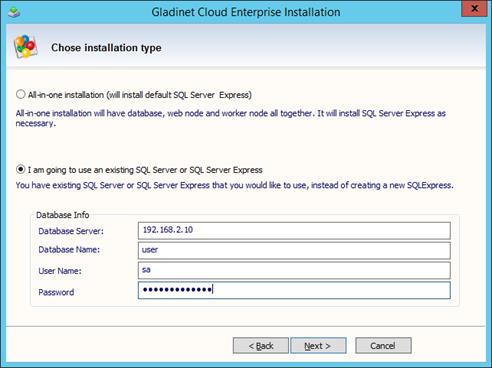492x368 pixels.
Task: Click the Database Server input field
Action: [294, 231]
